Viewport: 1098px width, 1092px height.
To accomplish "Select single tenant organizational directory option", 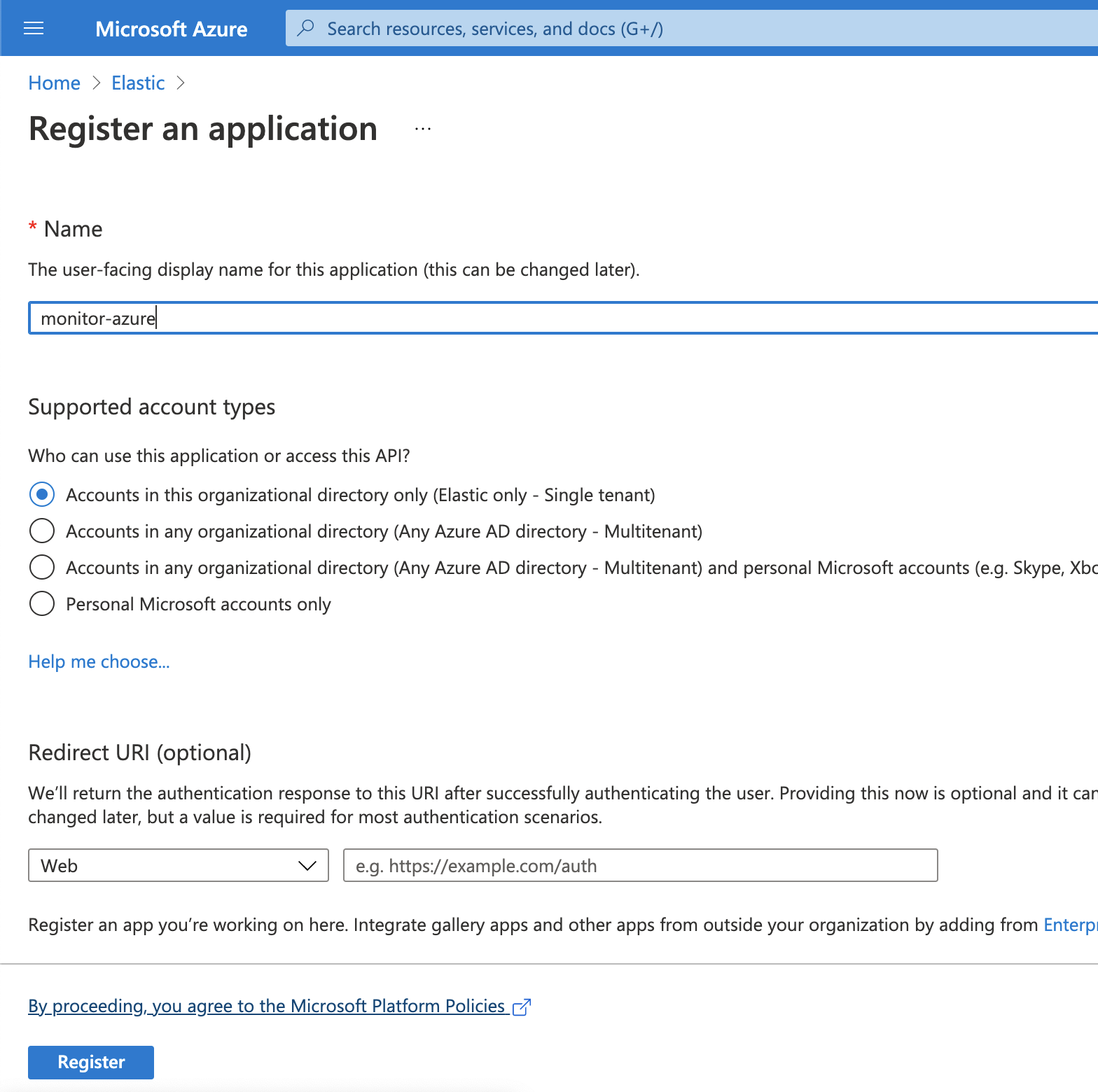I will click(42, 494).
